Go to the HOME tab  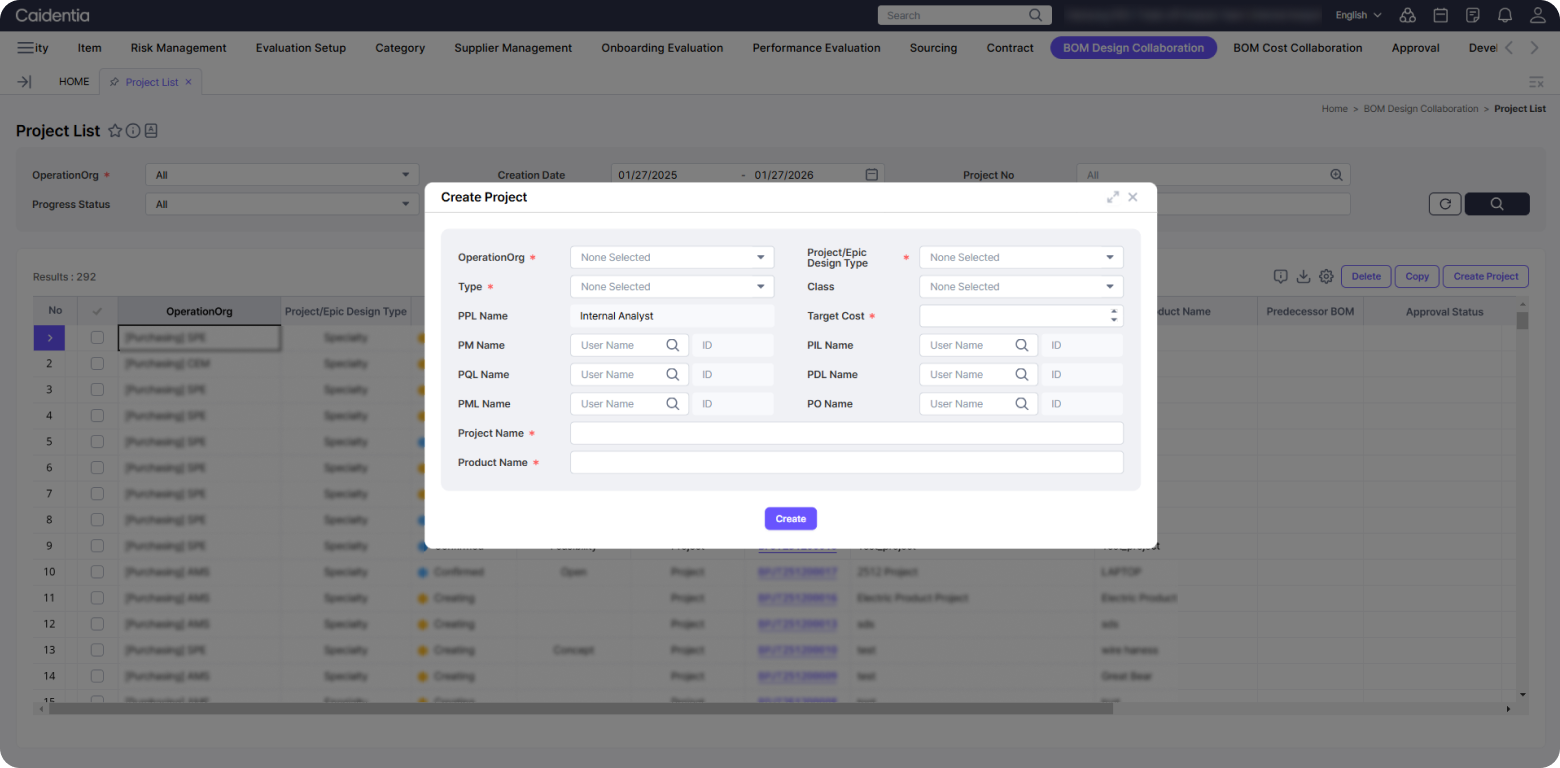point(74,82)
